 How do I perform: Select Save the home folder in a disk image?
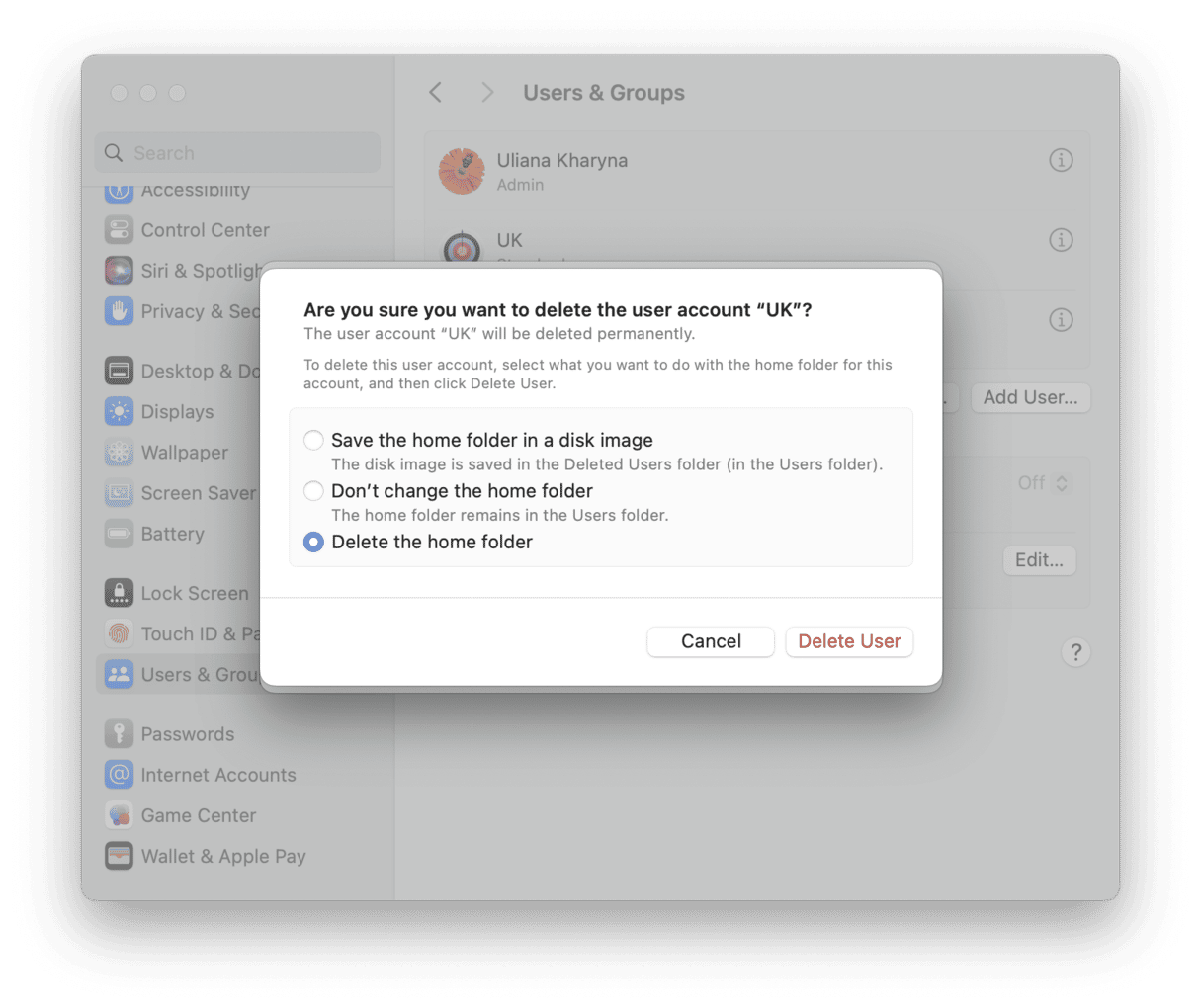tap(313, 440)
